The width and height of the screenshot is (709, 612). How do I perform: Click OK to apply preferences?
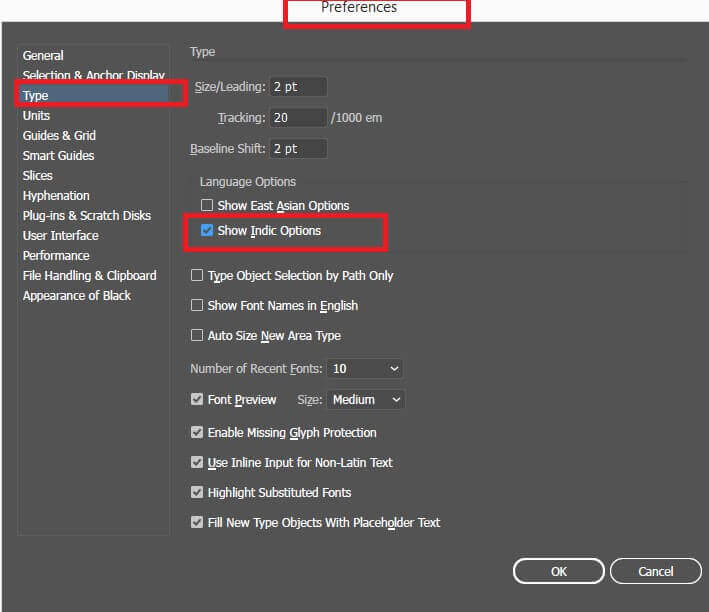[x=558, y=571]
